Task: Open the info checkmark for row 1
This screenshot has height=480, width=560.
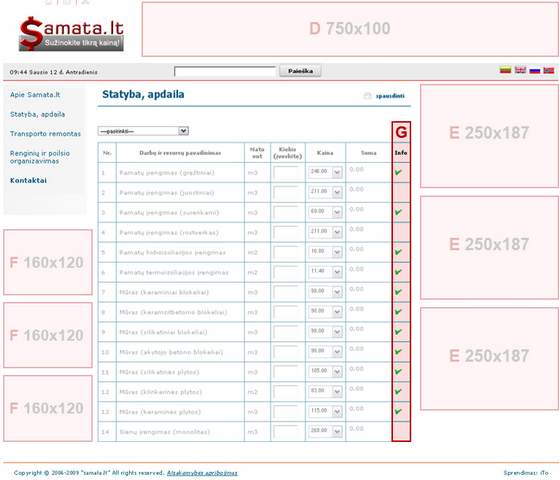Action: pos(399,172)
